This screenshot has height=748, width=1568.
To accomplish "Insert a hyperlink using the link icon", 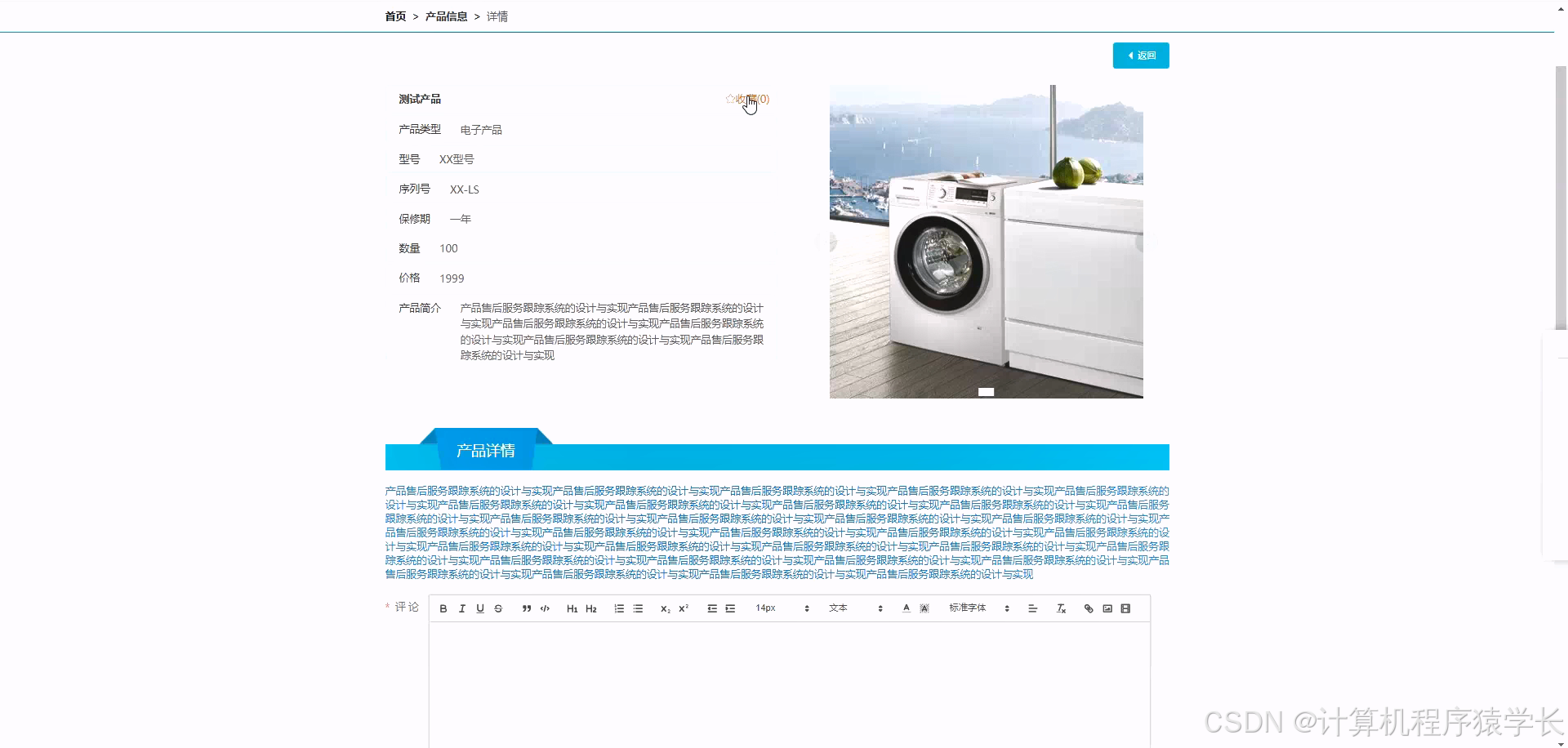I will 1088,608.
